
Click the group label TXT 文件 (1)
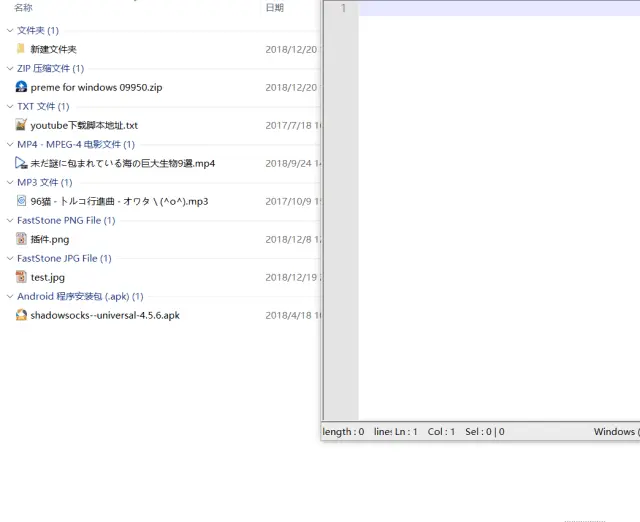tap(43, 107)
